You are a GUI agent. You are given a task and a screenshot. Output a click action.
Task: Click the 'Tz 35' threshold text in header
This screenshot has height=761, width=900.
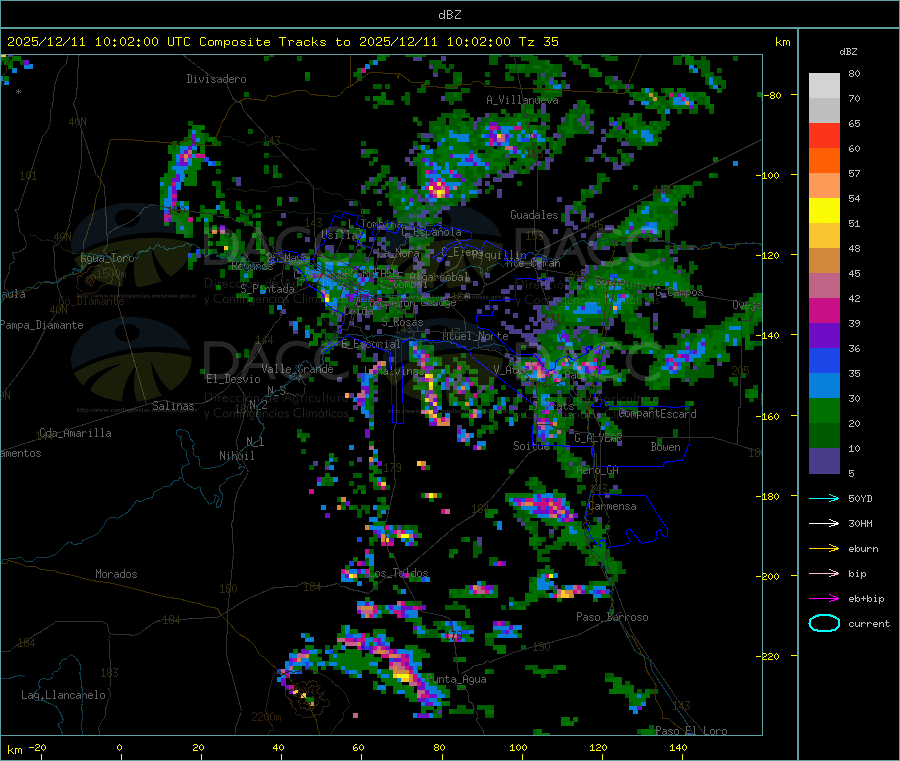538,42
